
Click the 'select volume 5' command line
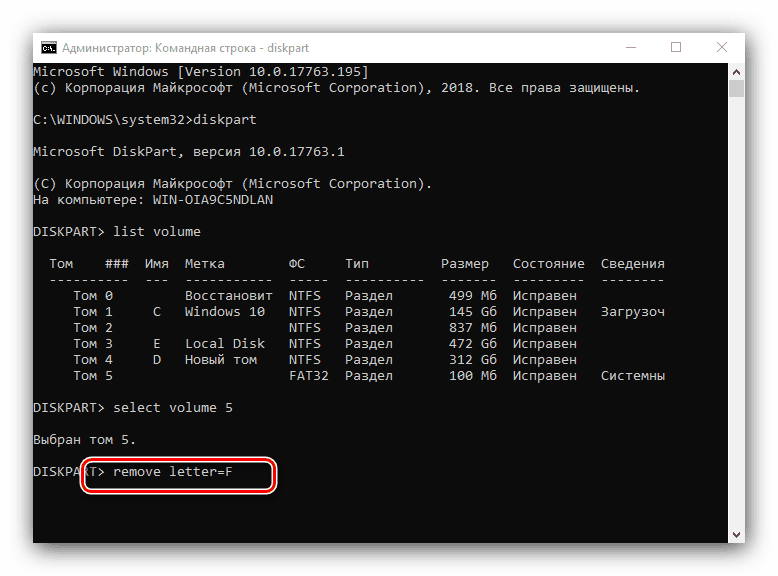coord(173,408)
